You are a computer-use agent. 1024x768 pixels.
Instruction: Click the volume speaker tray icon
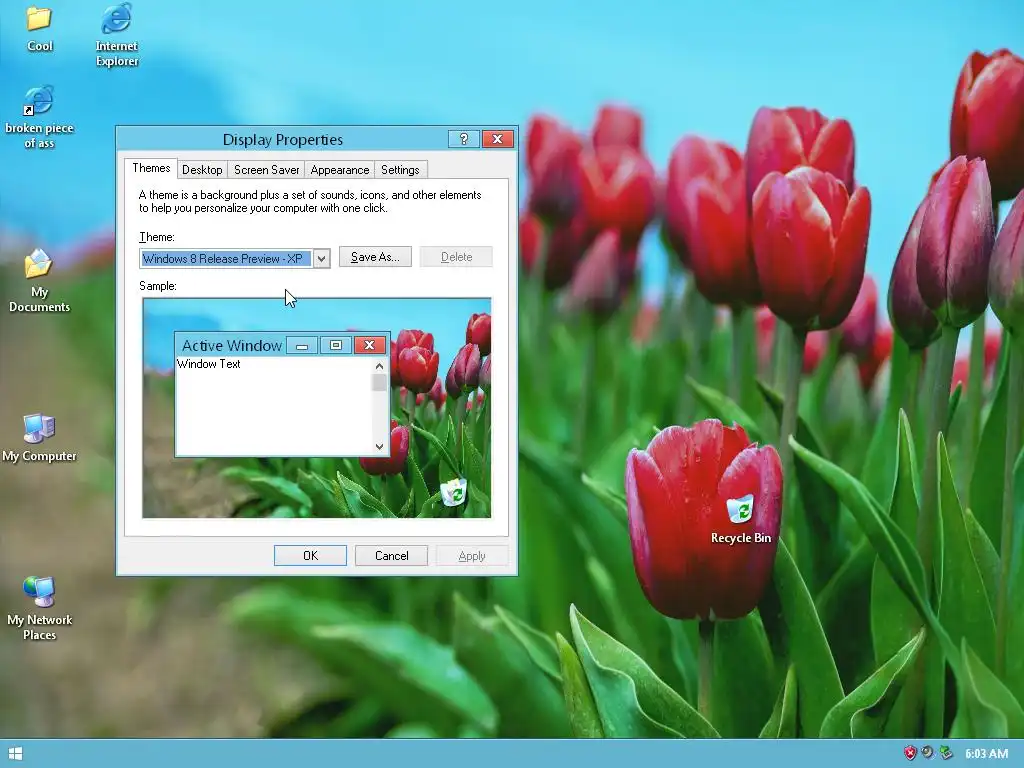click(x=927, y=753)
